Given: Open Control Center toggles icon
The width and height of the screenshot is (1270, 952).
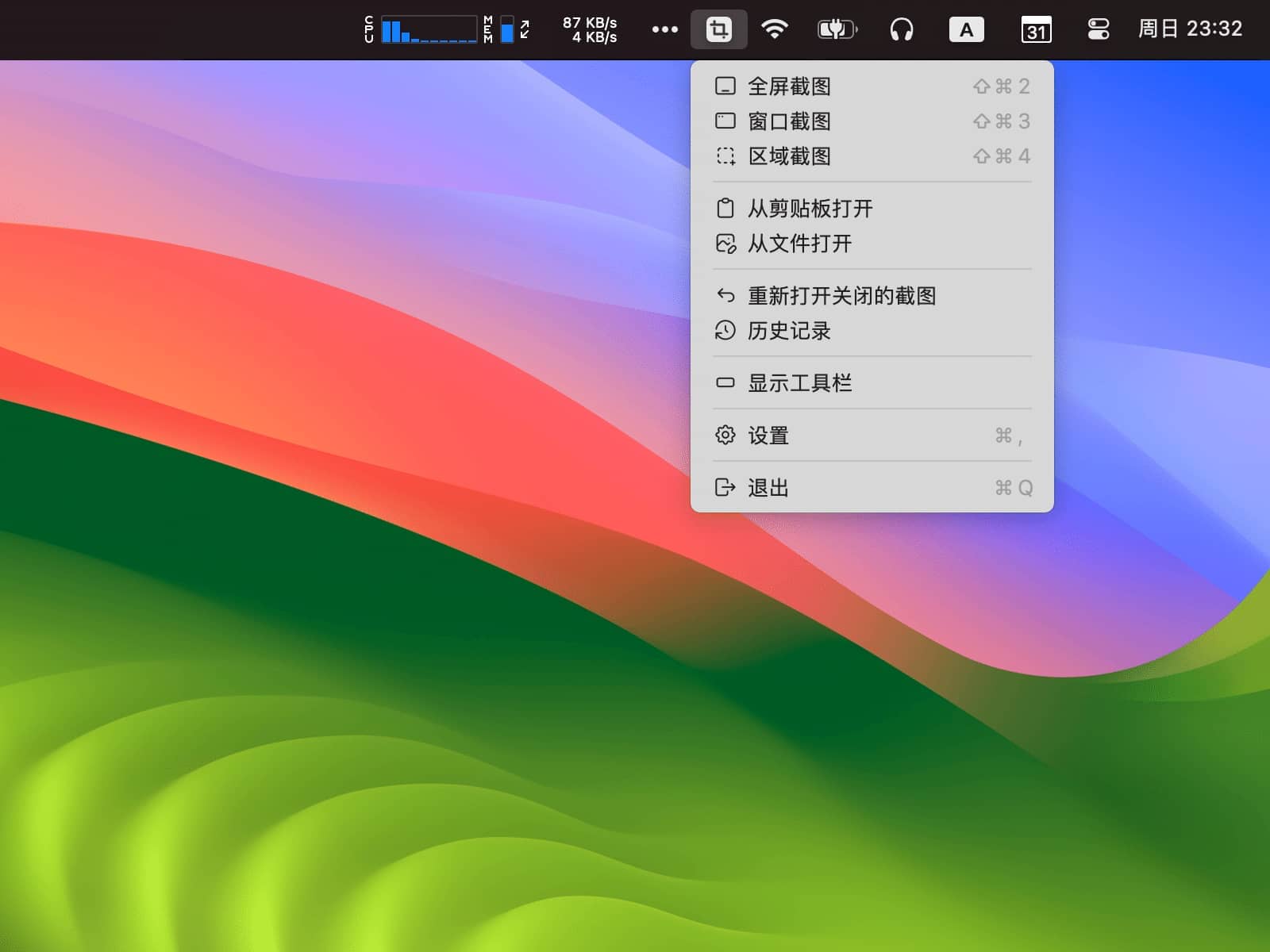Looking at the screenshot, I should click(1099, 29).
